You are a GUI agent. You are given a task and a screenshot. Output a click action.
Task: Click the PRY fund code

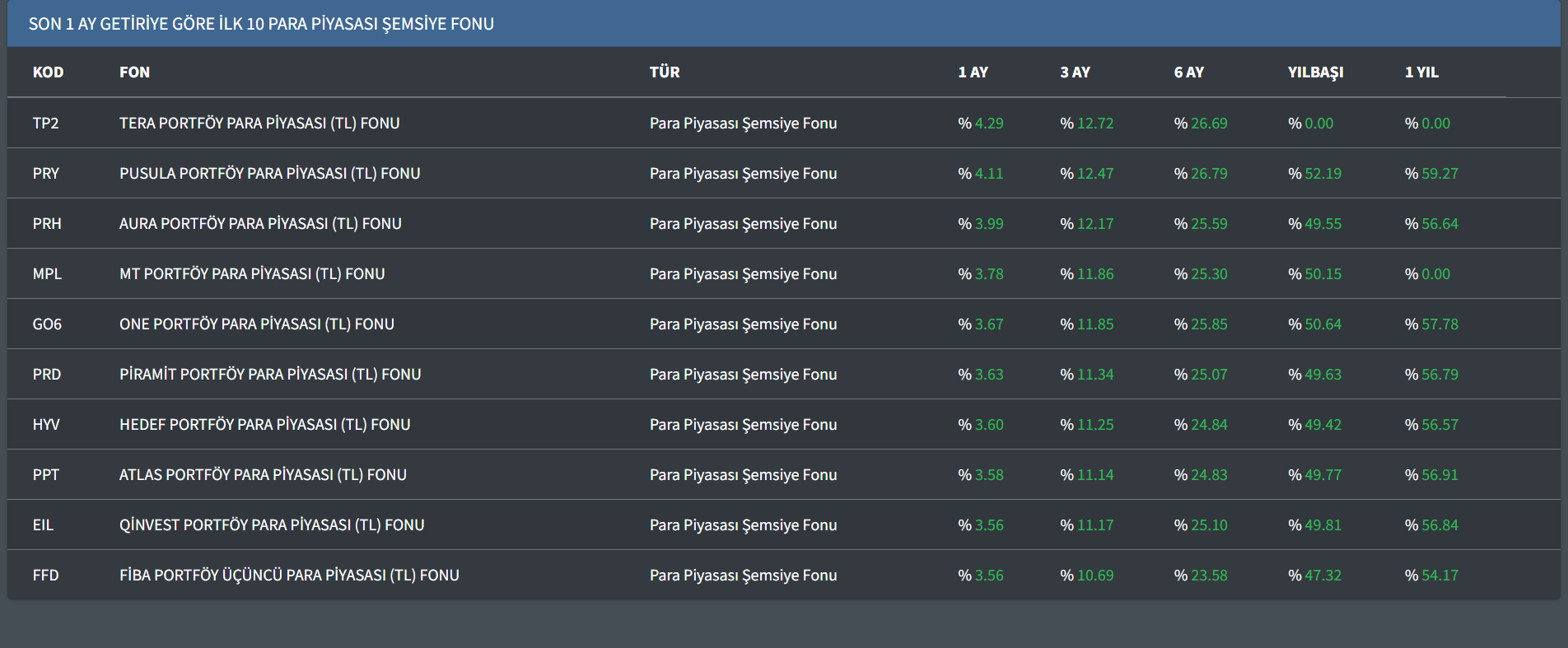(45, 174)
